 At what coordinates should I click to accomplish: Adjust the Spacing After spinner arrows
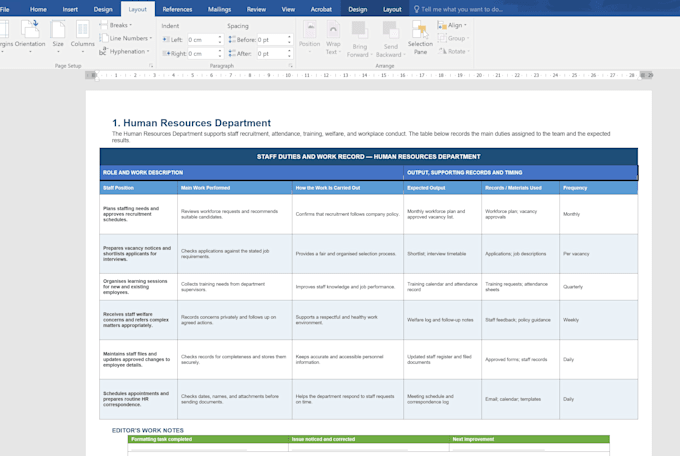tap(289, 54)
